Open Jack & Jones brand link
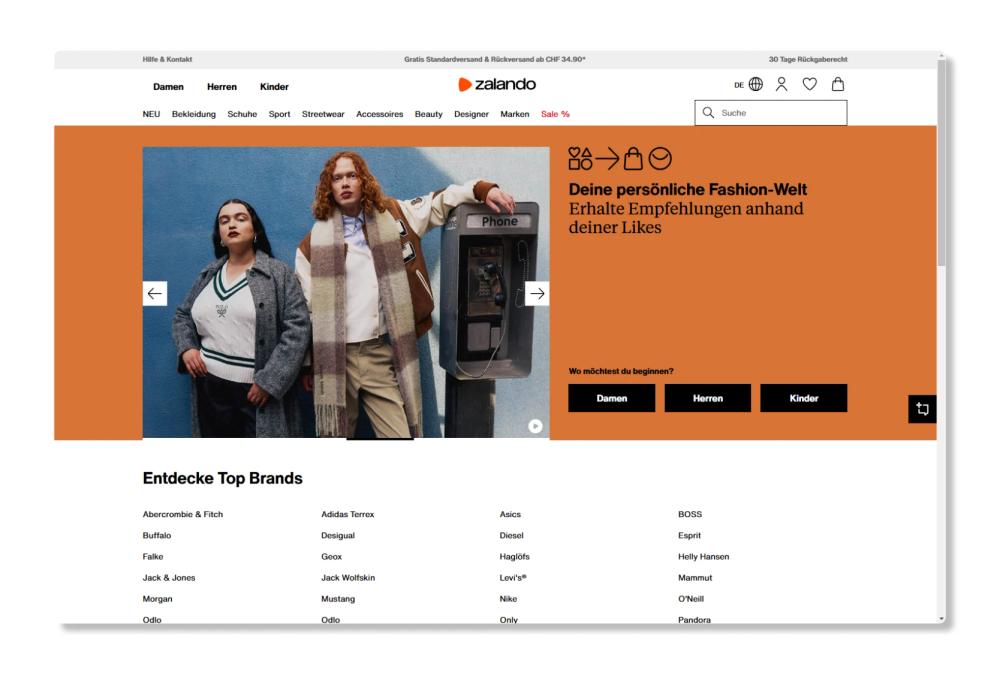Screen dimensions: 1000x674 pyautogui.click(x=169, y=577)
